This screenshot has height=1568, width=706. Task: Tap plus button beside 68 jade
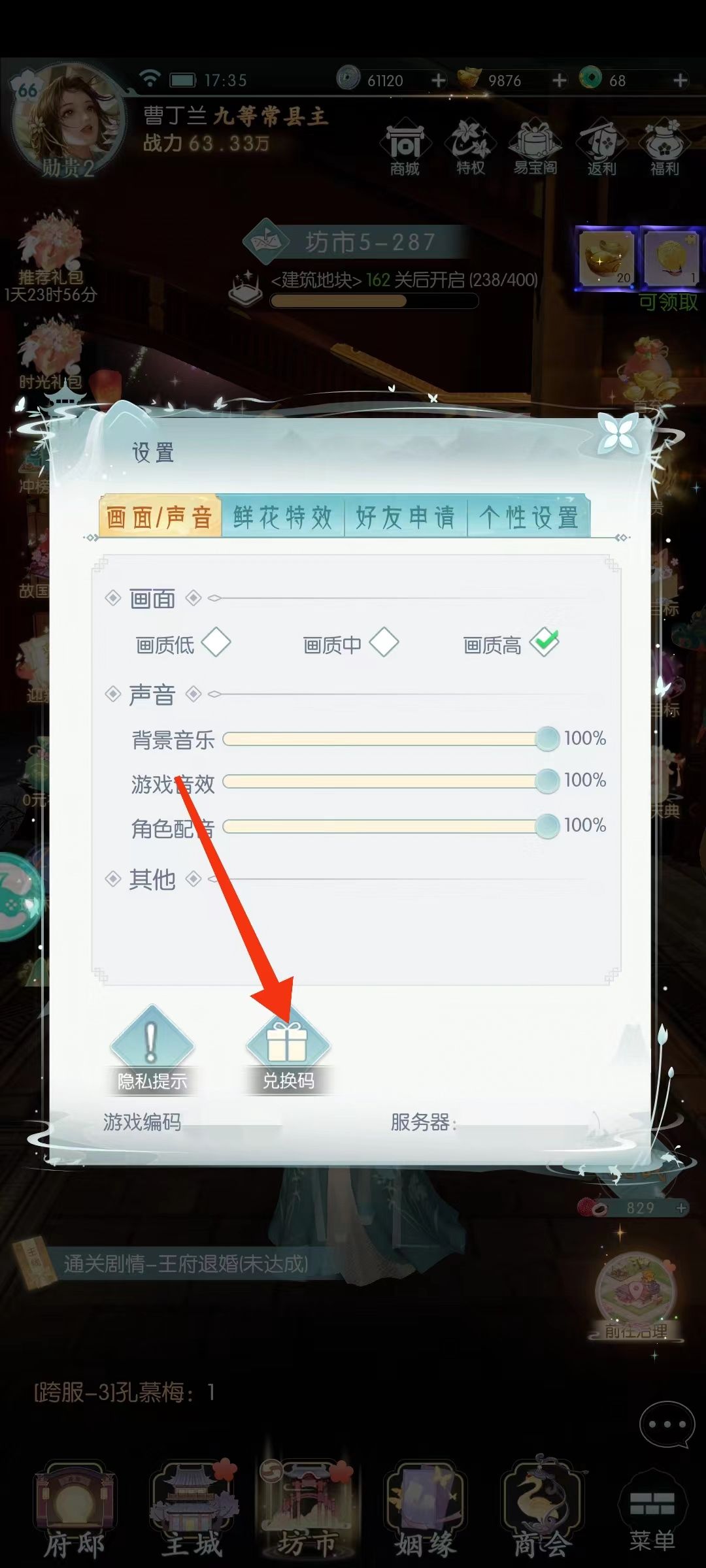coord(681,80)
